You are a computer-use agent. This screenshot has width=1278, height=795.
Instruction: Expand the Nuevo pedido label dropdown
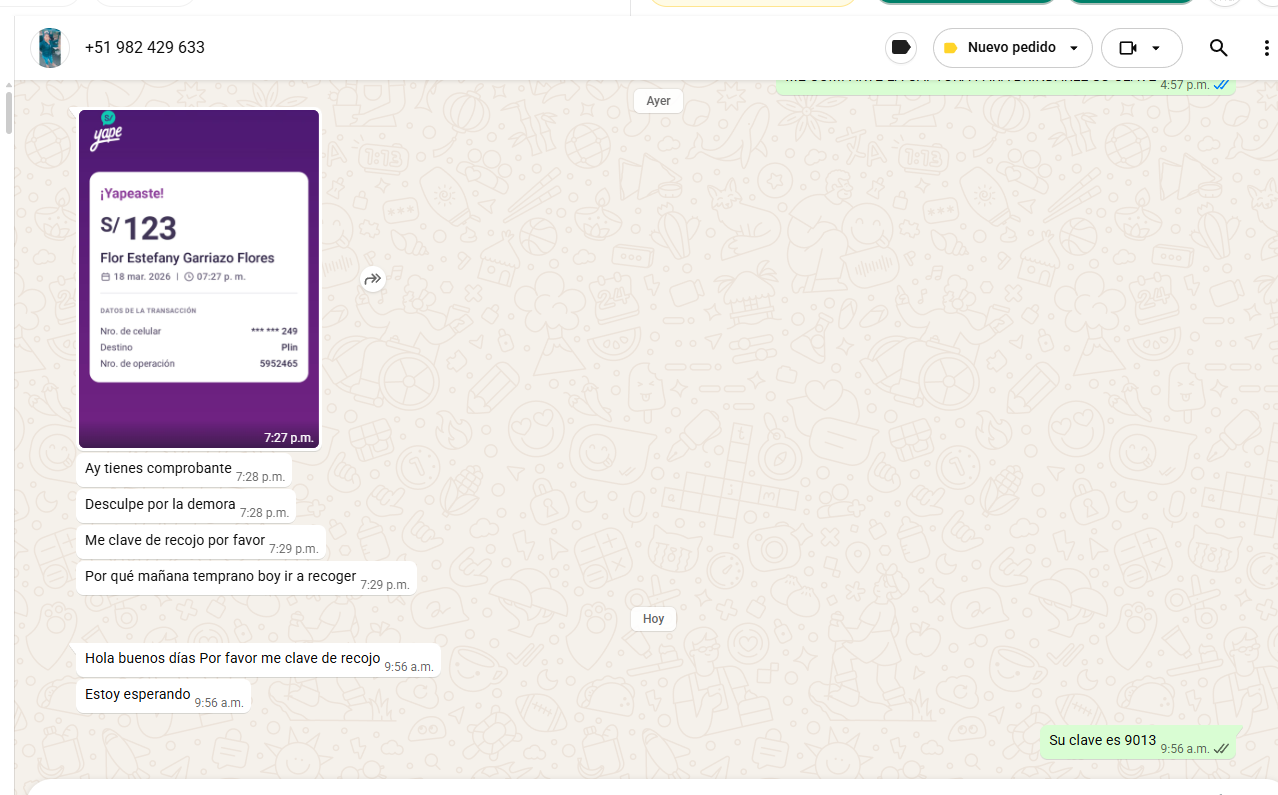[1074, 48]
